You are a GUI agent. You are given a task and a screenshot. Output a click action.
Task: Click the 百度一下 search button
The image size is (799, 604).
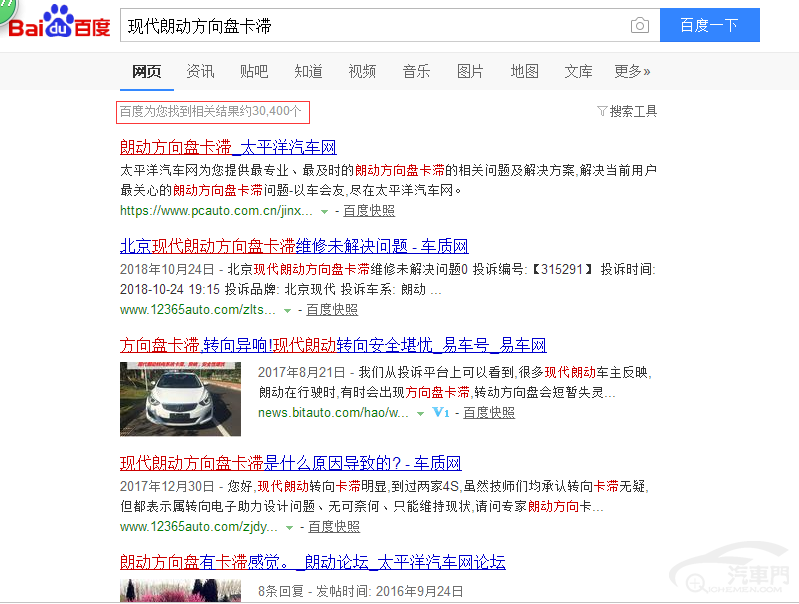point(709,25)
